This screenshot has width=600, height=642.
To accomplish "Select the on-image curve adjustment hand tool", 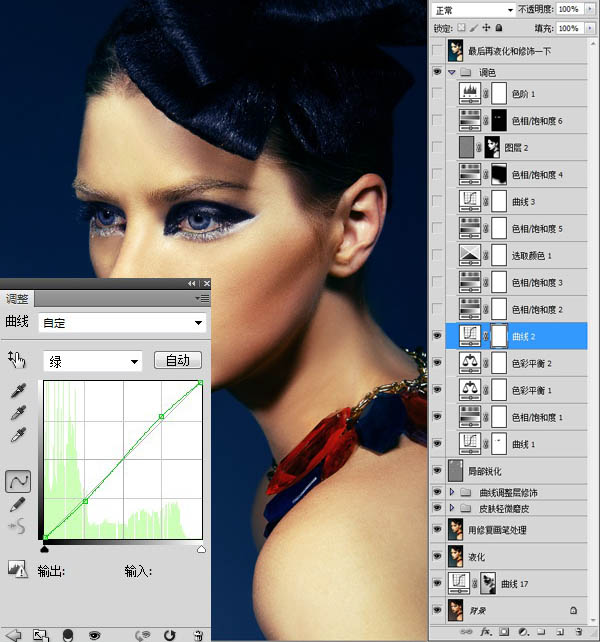I will pyautogui.click(x=17, y=359).
